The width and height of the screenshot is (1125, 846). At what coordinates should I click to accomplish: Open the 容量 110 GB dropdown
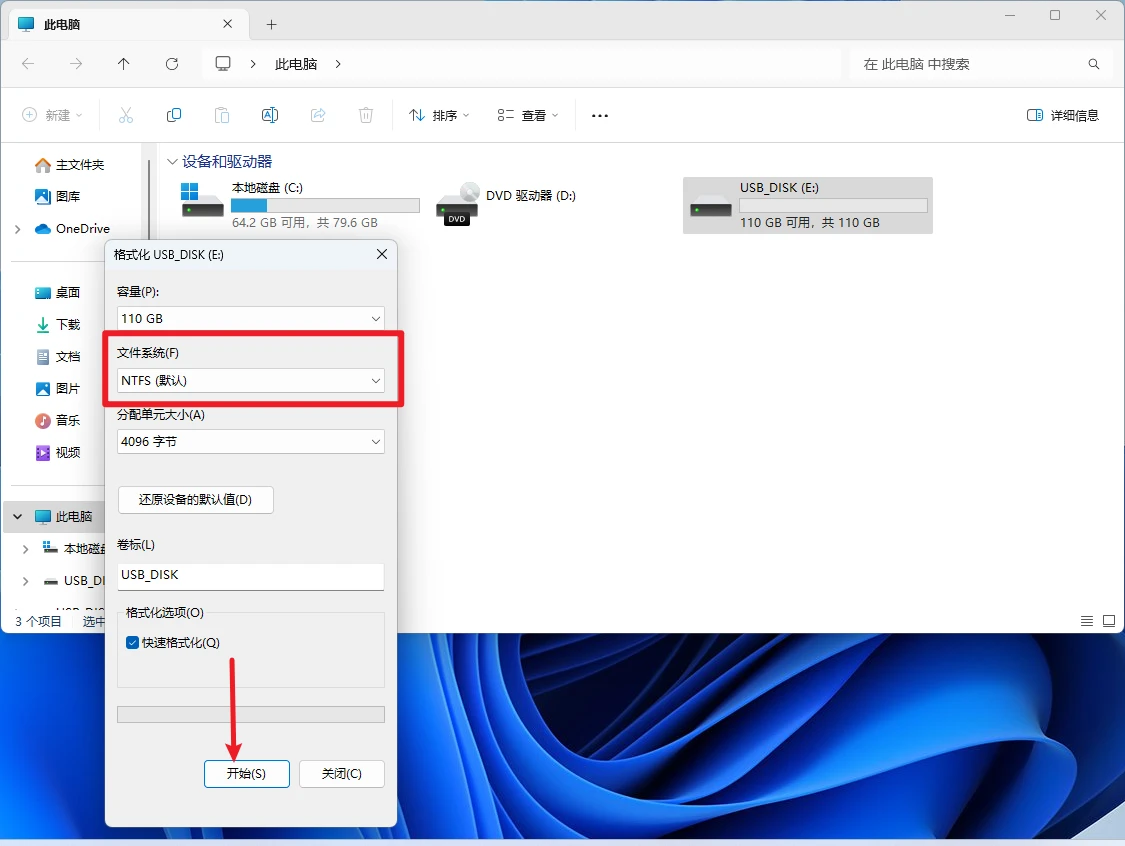(250, 318)
